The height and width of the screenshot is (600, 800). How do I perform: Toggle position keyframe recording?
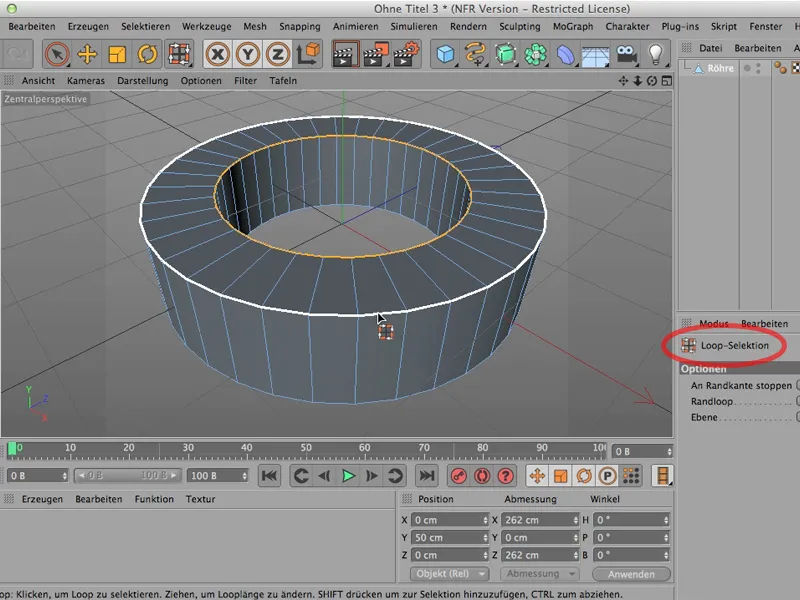(x=537, y=476)
